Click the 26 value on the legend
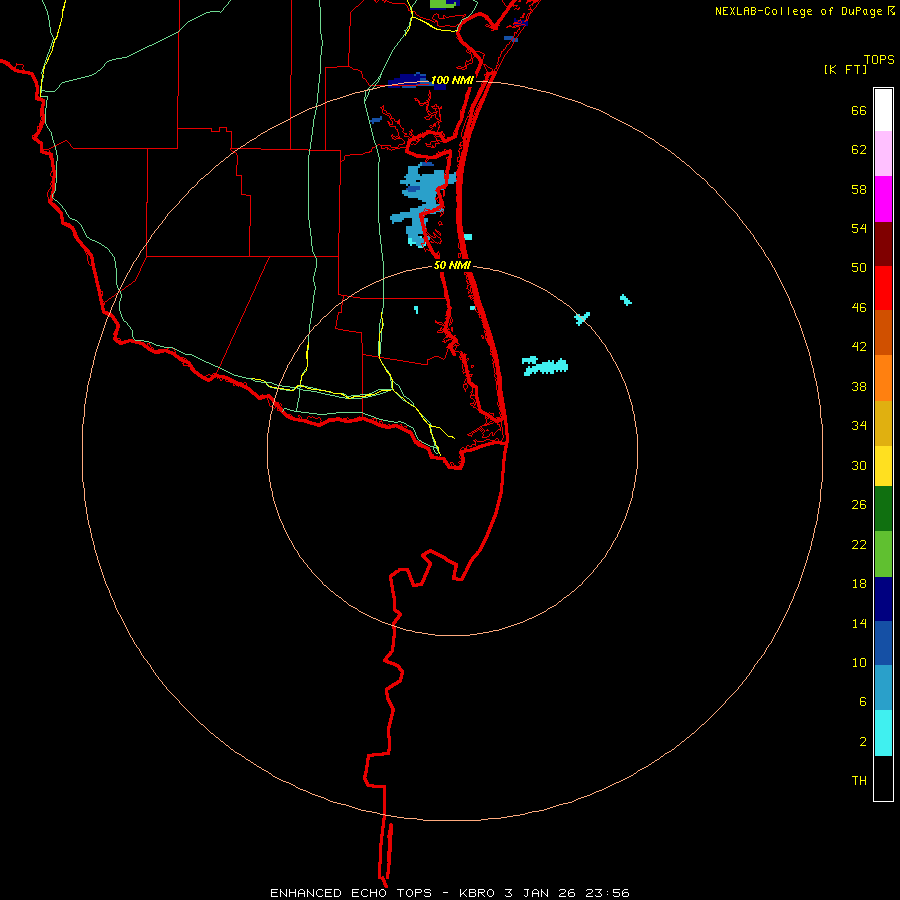The image size is (900, 900). [x=859, y=505]
